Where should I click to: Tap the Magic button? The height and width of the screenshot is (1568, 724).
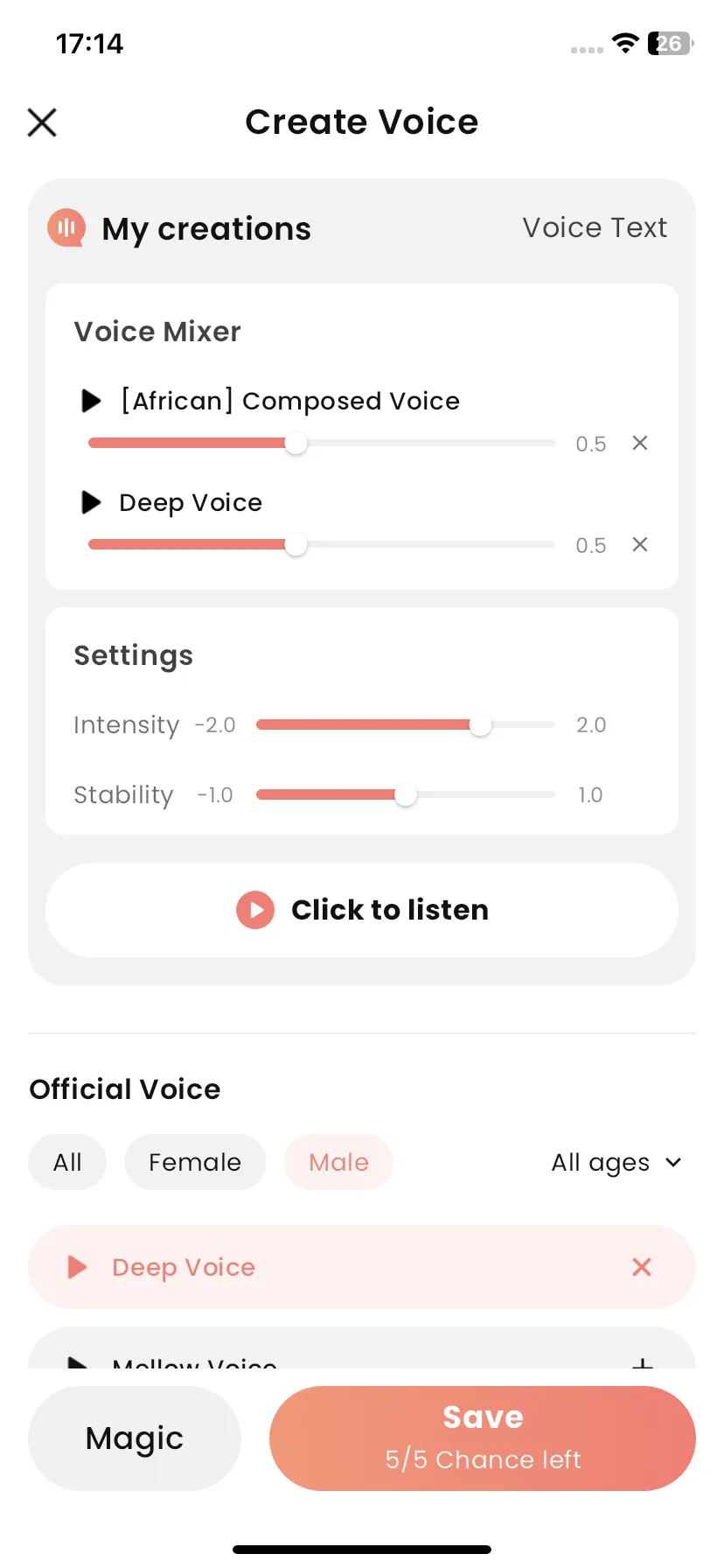pos(135,1438)
